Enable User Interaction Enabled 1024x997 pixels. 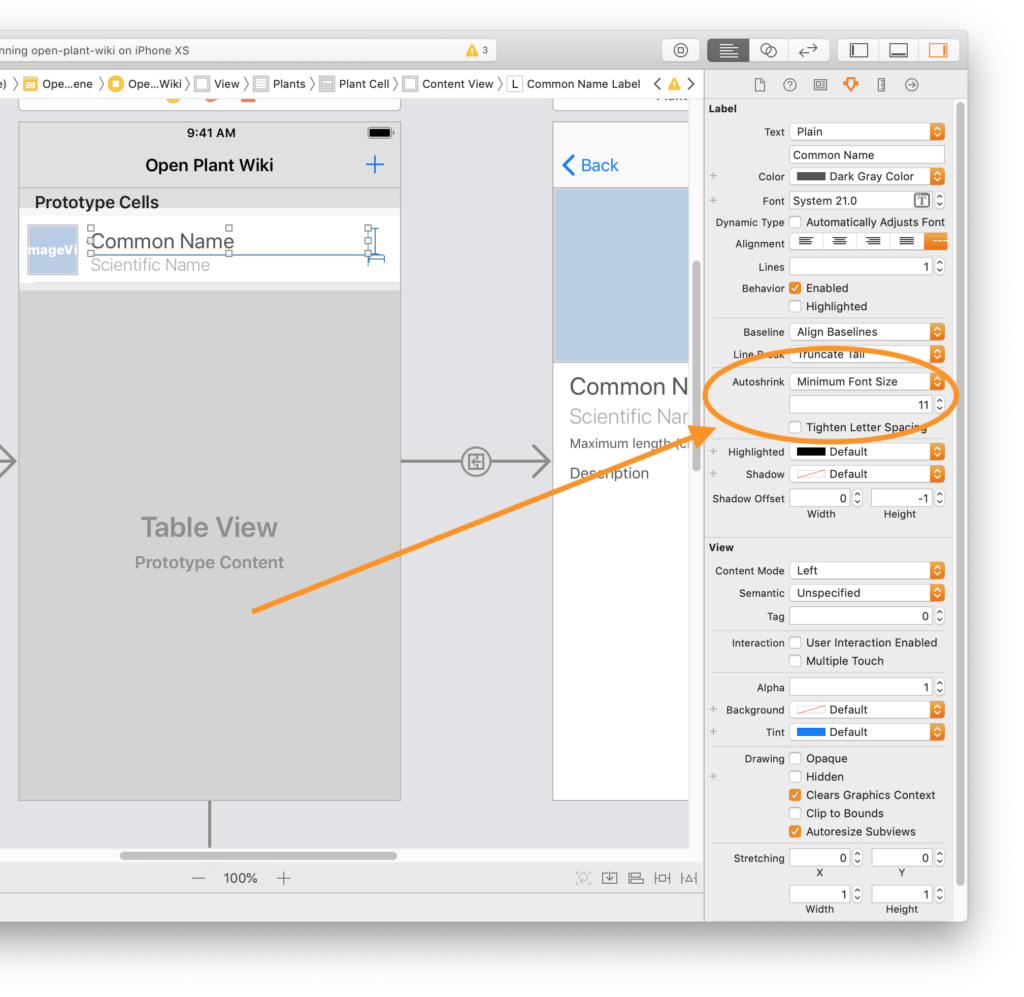click(795, 642)
